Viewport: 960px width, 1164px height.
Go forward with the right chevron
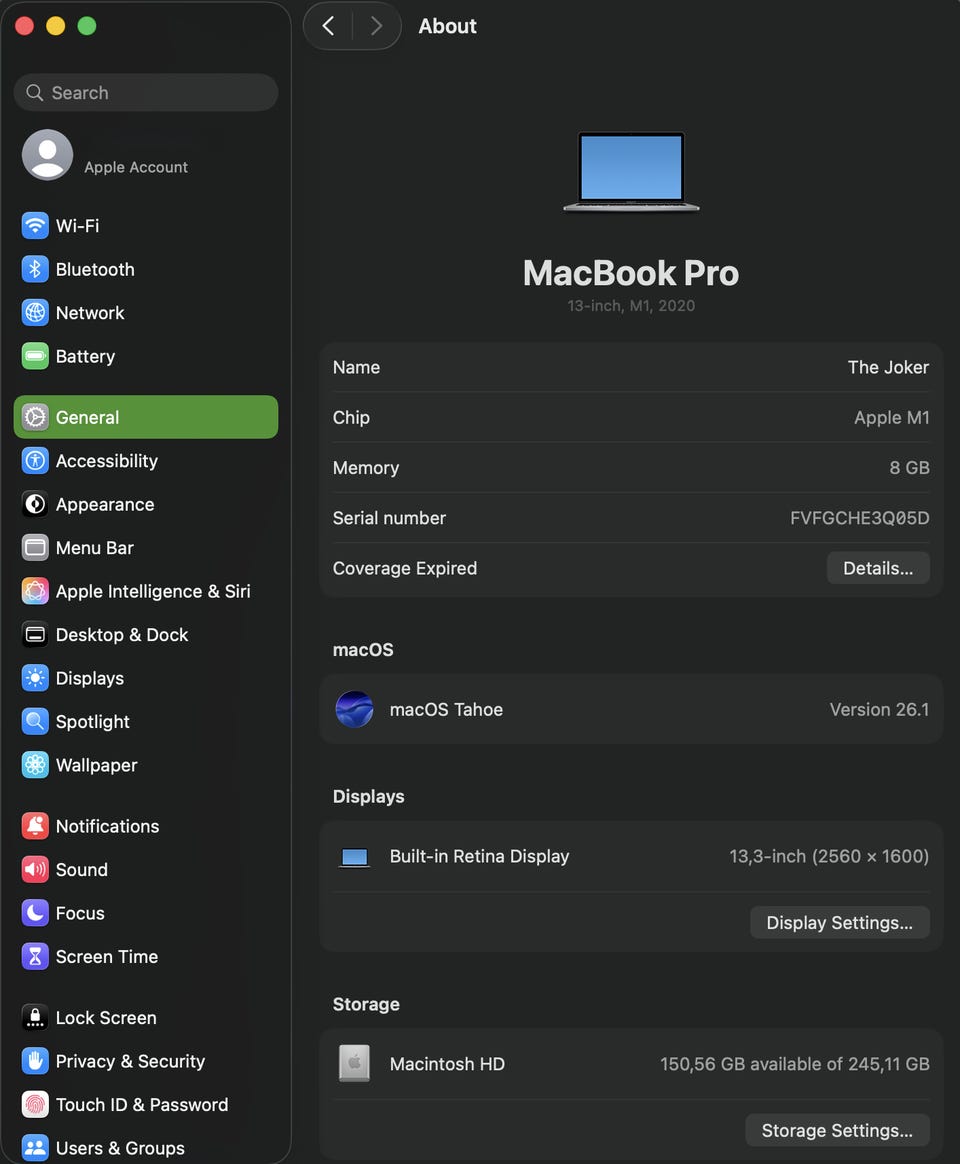[x=376, y=26]
